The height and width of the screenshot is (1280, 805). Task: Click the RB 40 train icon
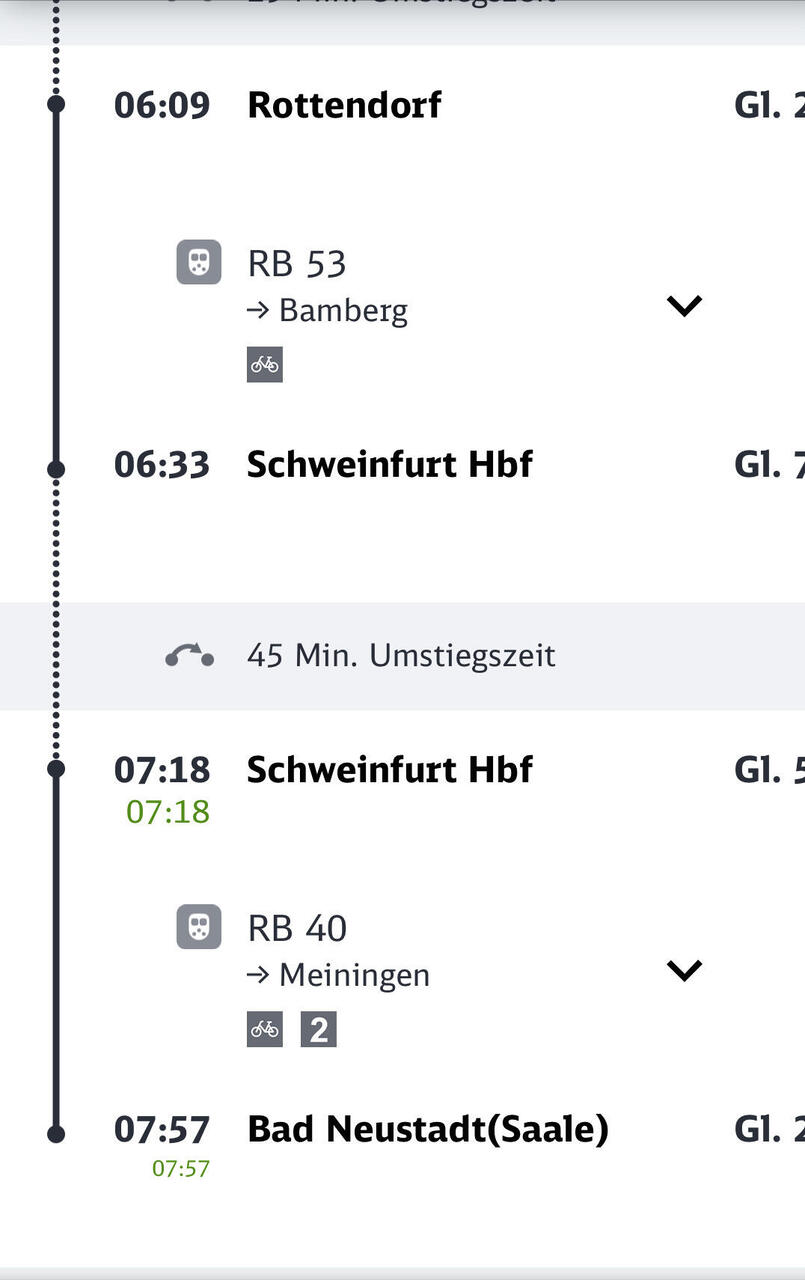tap(199, 926)
